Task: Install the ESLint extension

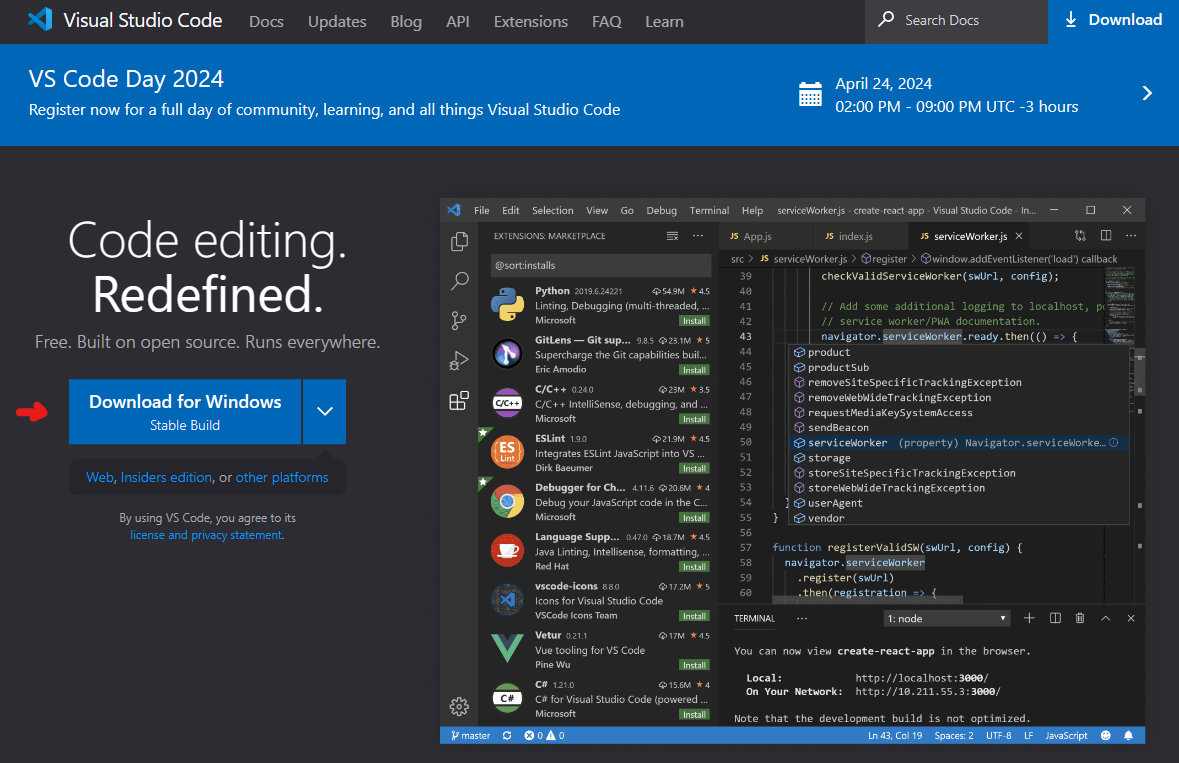Action: pyautogui.click(x=694, y=468)
